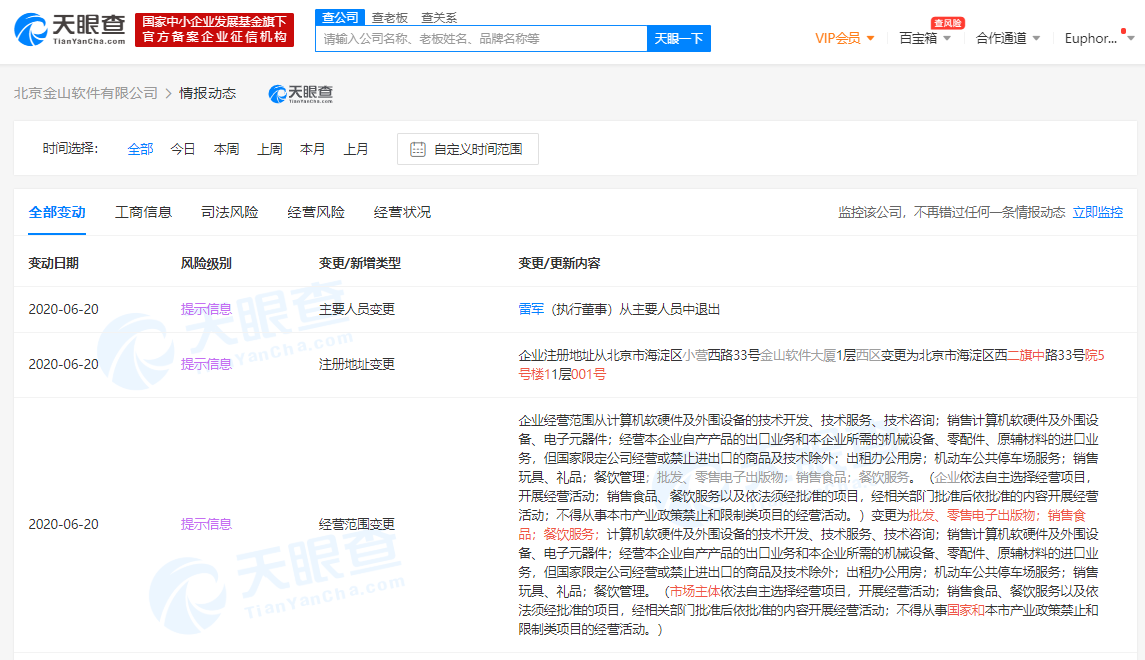Viewport: 1145px width, 660px height.
Task: Open the 百宝箱 dropdown menu
Action: click(x=925, y=38)
